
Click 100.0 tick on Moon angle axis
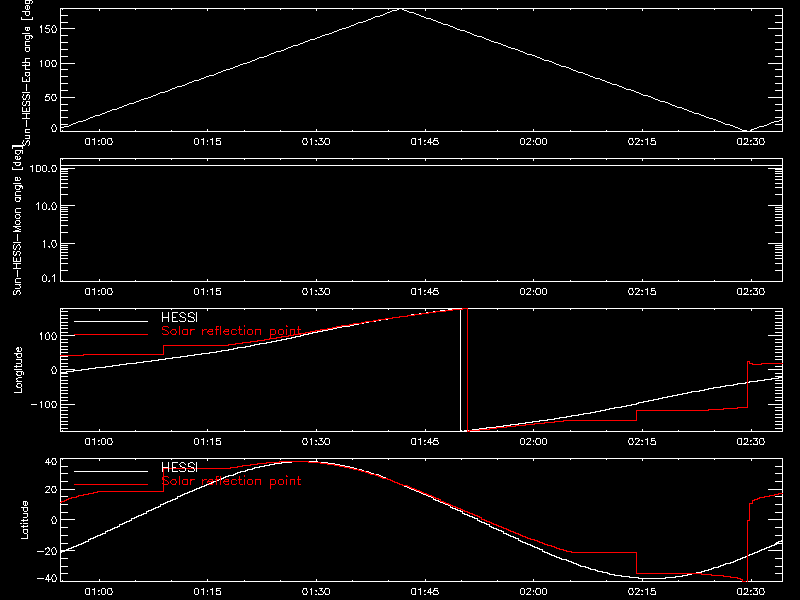pyautogui.click(x=43, y=168)
